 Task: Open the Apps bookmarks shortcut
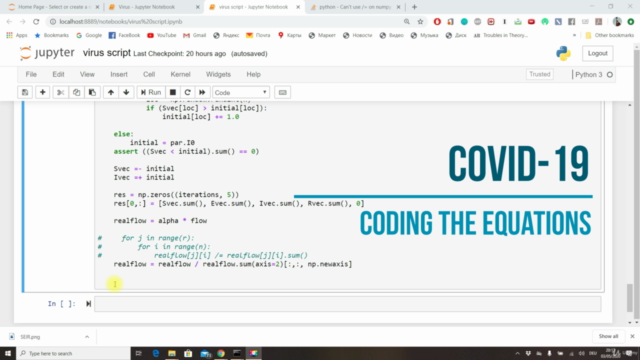[17, 36]
